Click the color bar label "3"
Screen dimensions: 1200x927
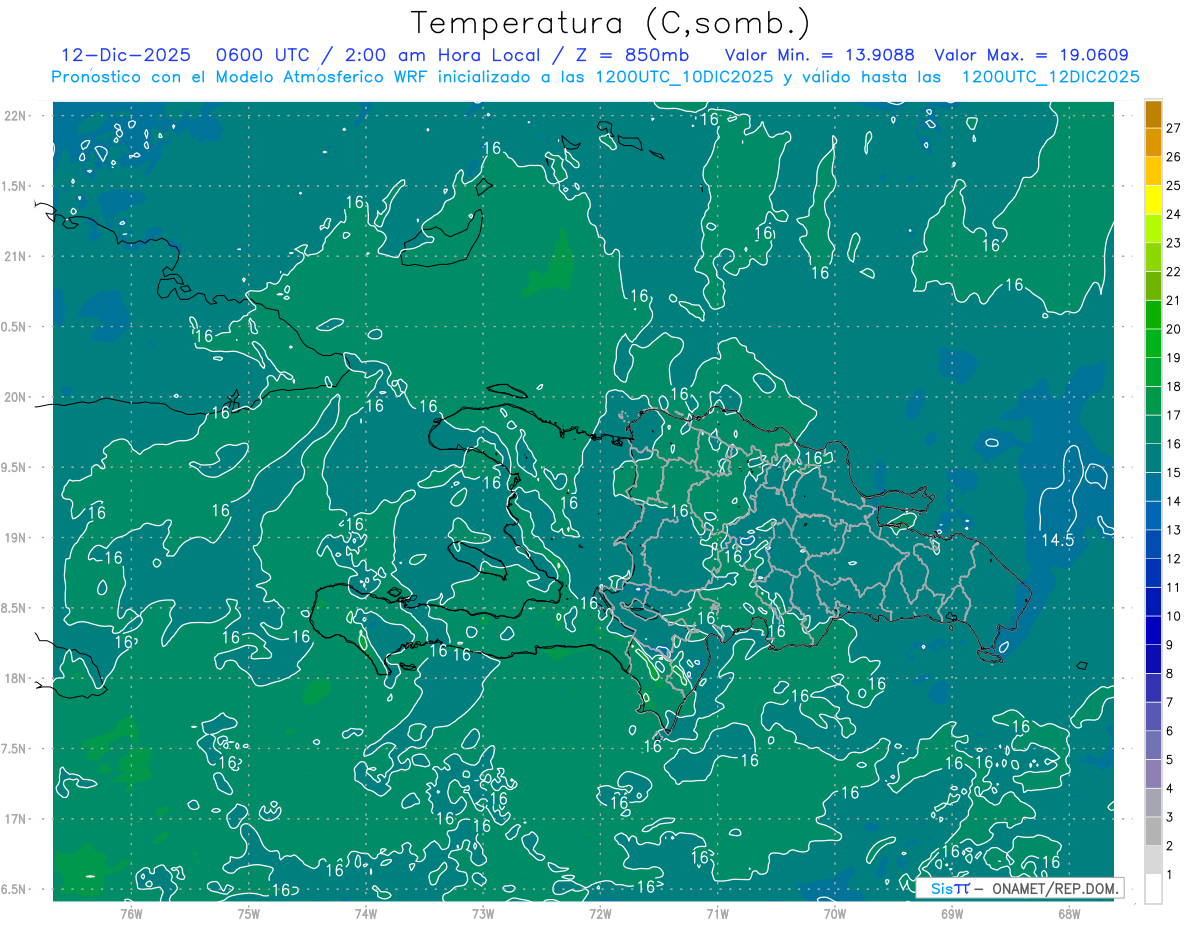coord(1170,818)
